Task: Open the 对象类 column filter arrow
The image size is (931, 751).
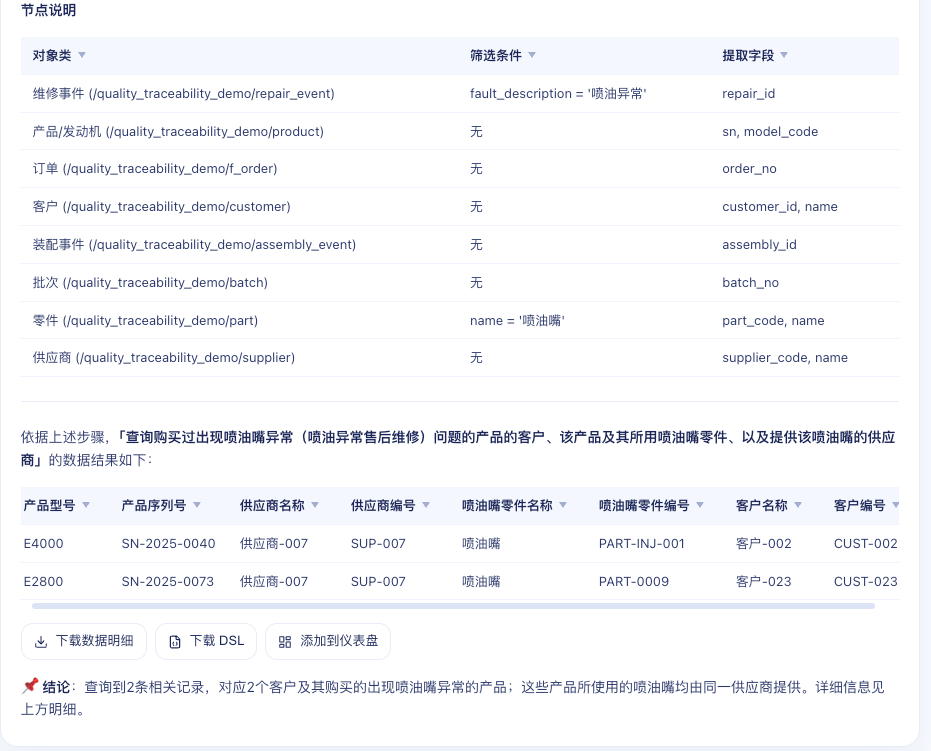Action: [x=82, y=55]
